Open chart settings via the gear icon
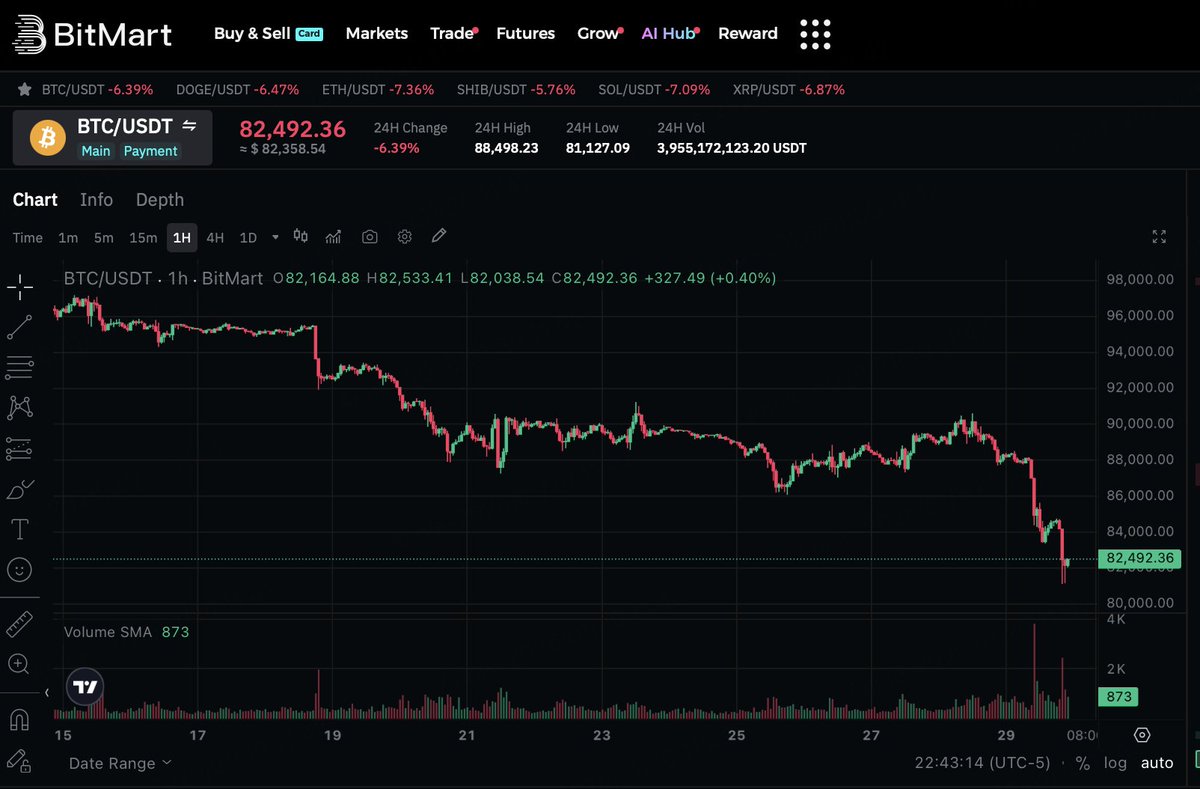 point(404,237)
